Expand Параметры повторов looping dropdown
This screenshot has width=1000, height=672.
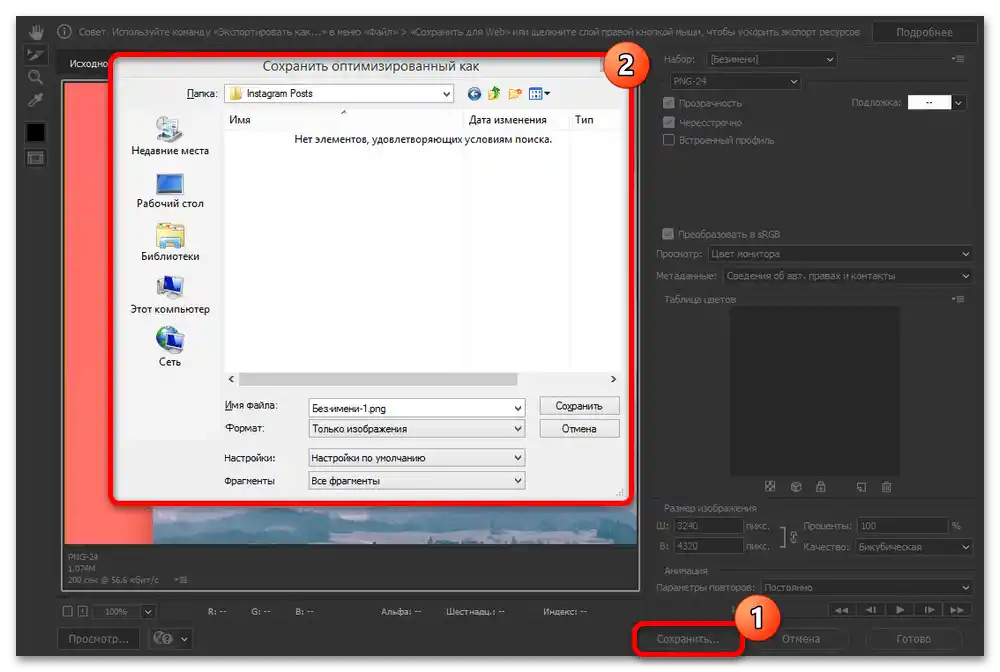tap(867, 587)
